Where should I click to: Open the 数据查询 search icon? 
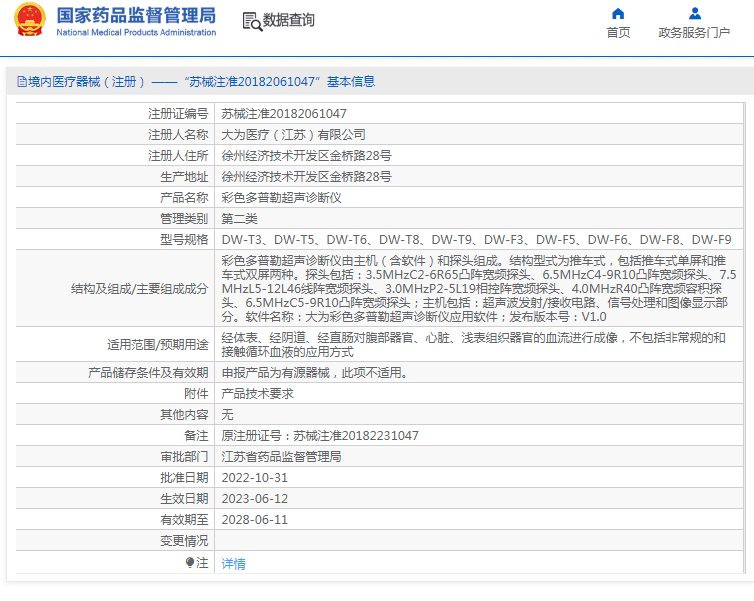tap(252, 22)
